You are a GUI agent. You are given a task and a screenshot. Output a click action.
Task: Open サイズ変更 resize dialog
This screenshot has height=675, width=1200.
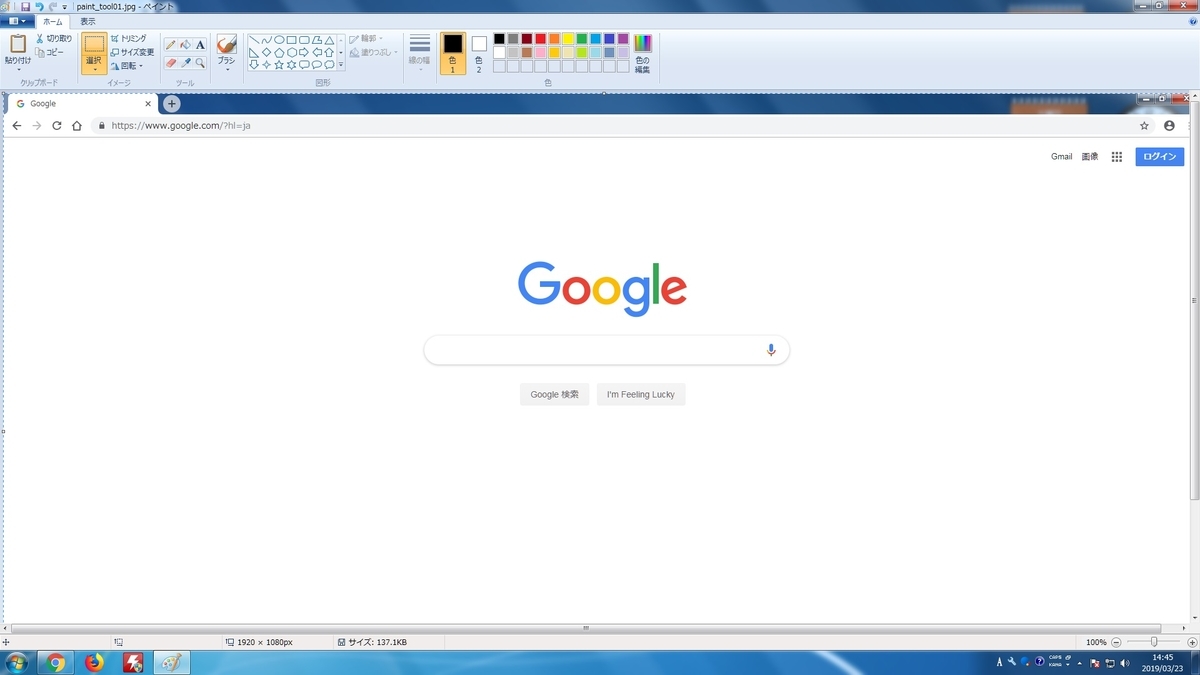pos(132,52)
